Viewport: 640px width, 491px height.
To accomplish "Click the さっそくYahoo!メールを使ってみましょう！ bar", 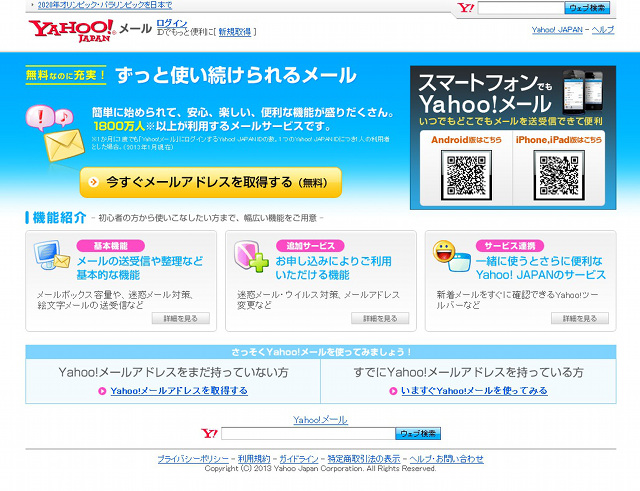I will 321,352.
